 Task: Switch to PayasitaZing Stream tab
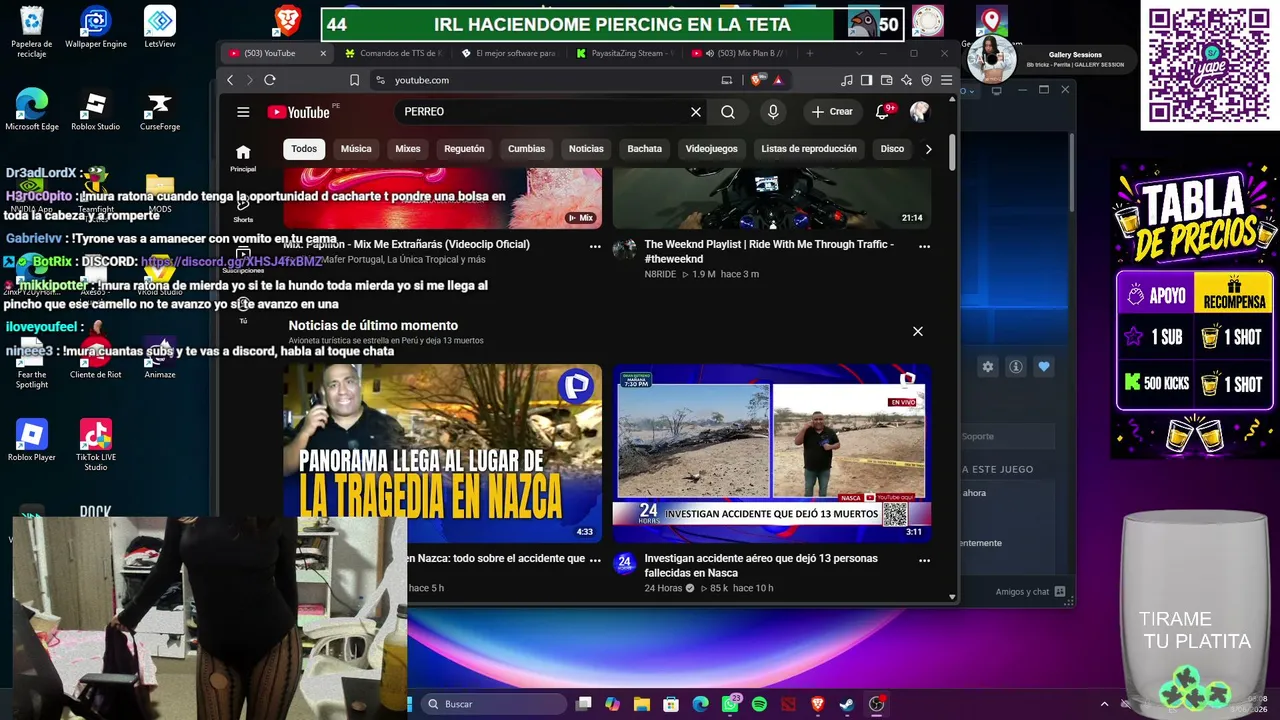[628, 53]
